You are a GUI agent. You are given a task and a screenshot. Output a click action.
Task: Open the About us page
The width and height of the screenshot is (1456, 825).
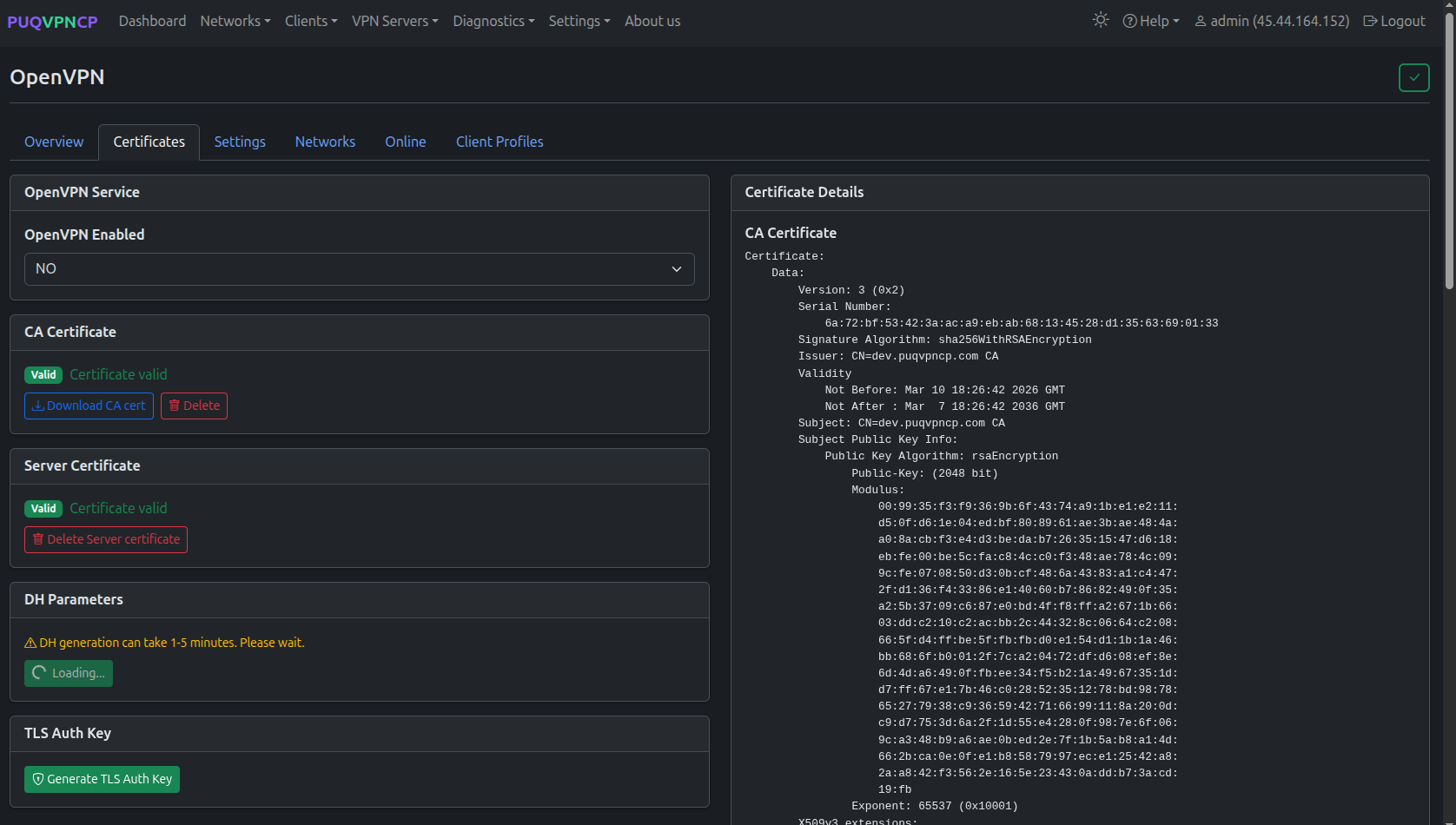652,21
